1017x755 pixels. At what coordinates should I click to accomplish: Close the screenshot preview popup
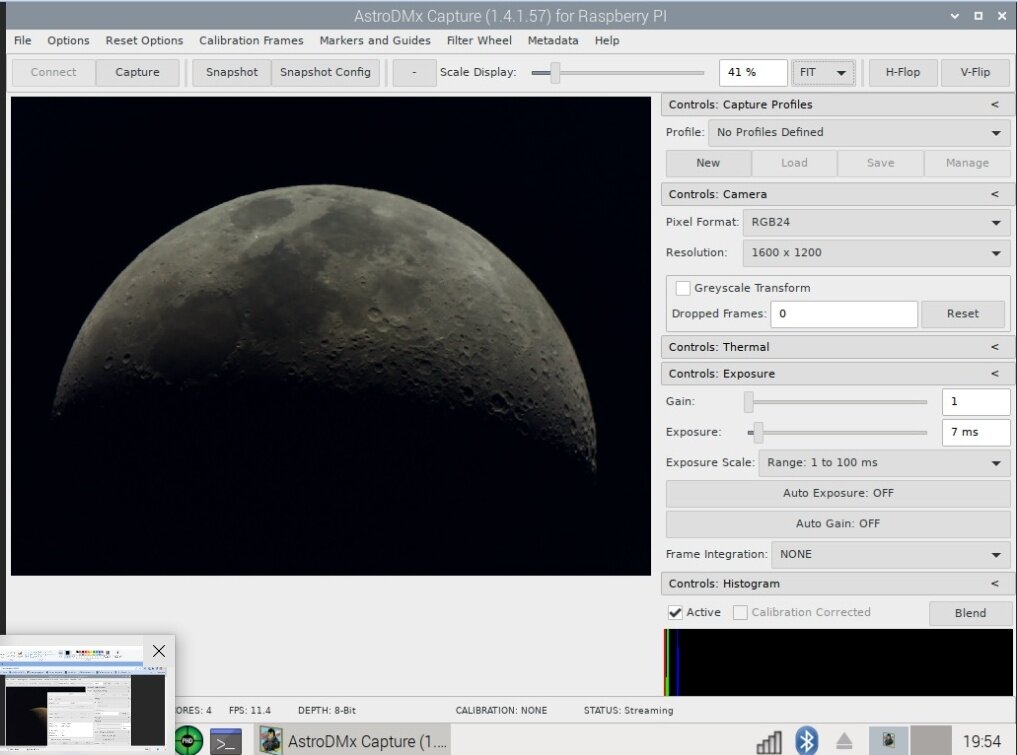click(158, 651)
